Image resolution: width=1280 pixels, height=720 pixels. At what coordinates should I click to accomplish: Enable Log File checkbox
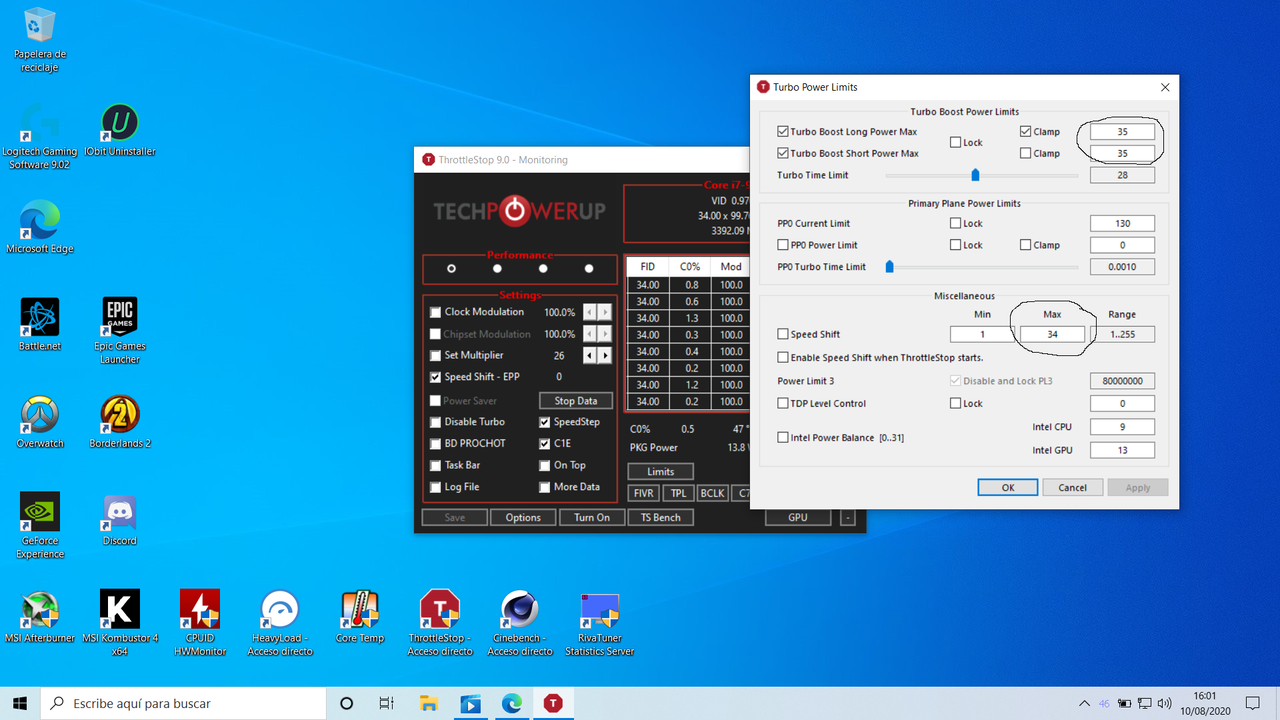(x=435, y=487)
